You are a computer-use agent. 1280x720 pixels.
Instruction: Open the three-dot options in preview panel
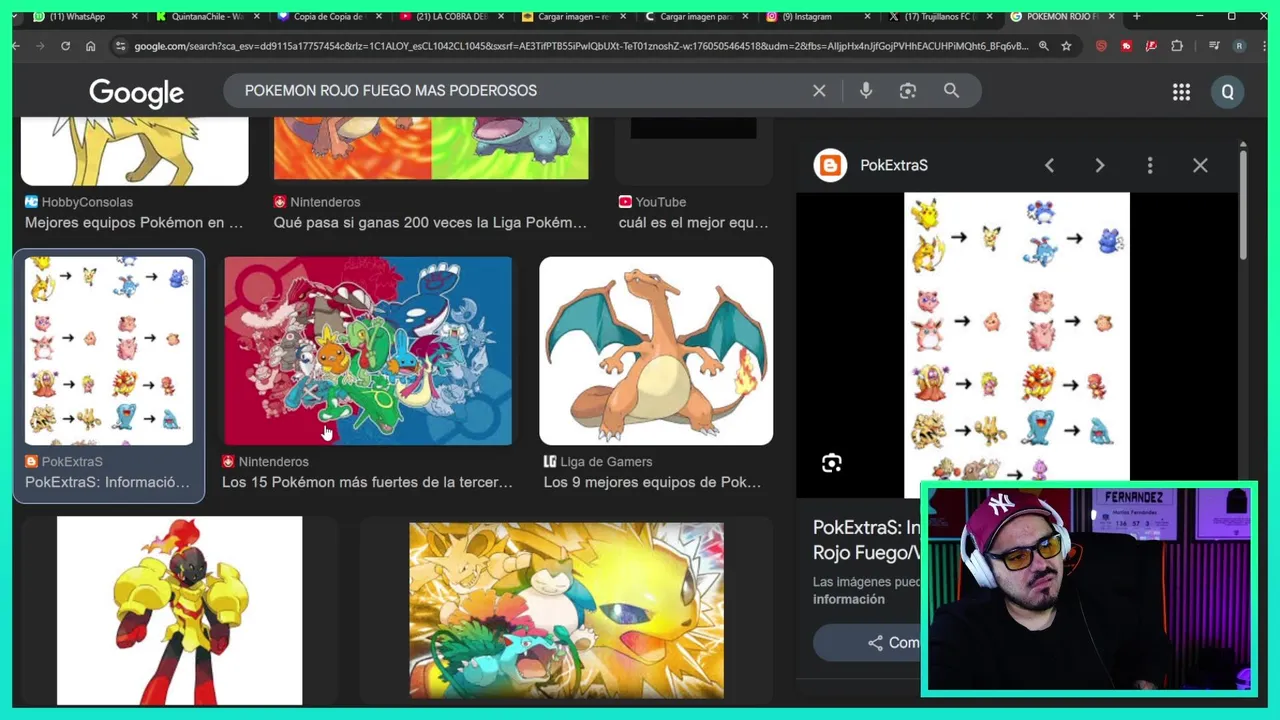(1150, 165)
